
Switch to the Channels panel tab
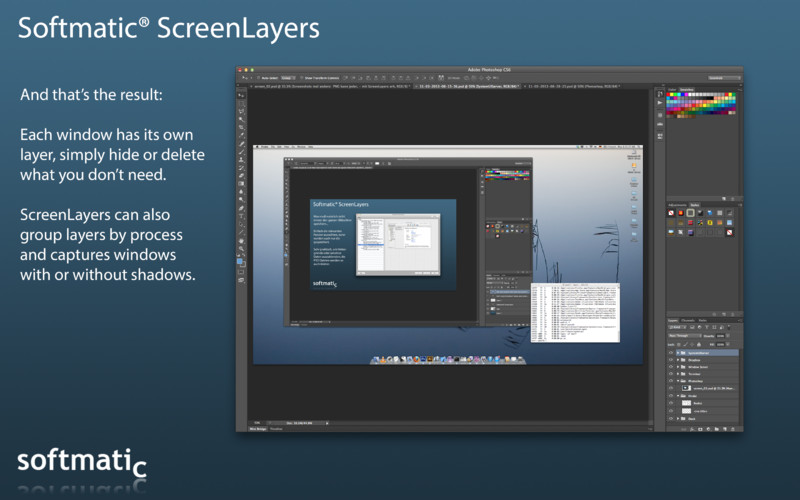point(688,320)
